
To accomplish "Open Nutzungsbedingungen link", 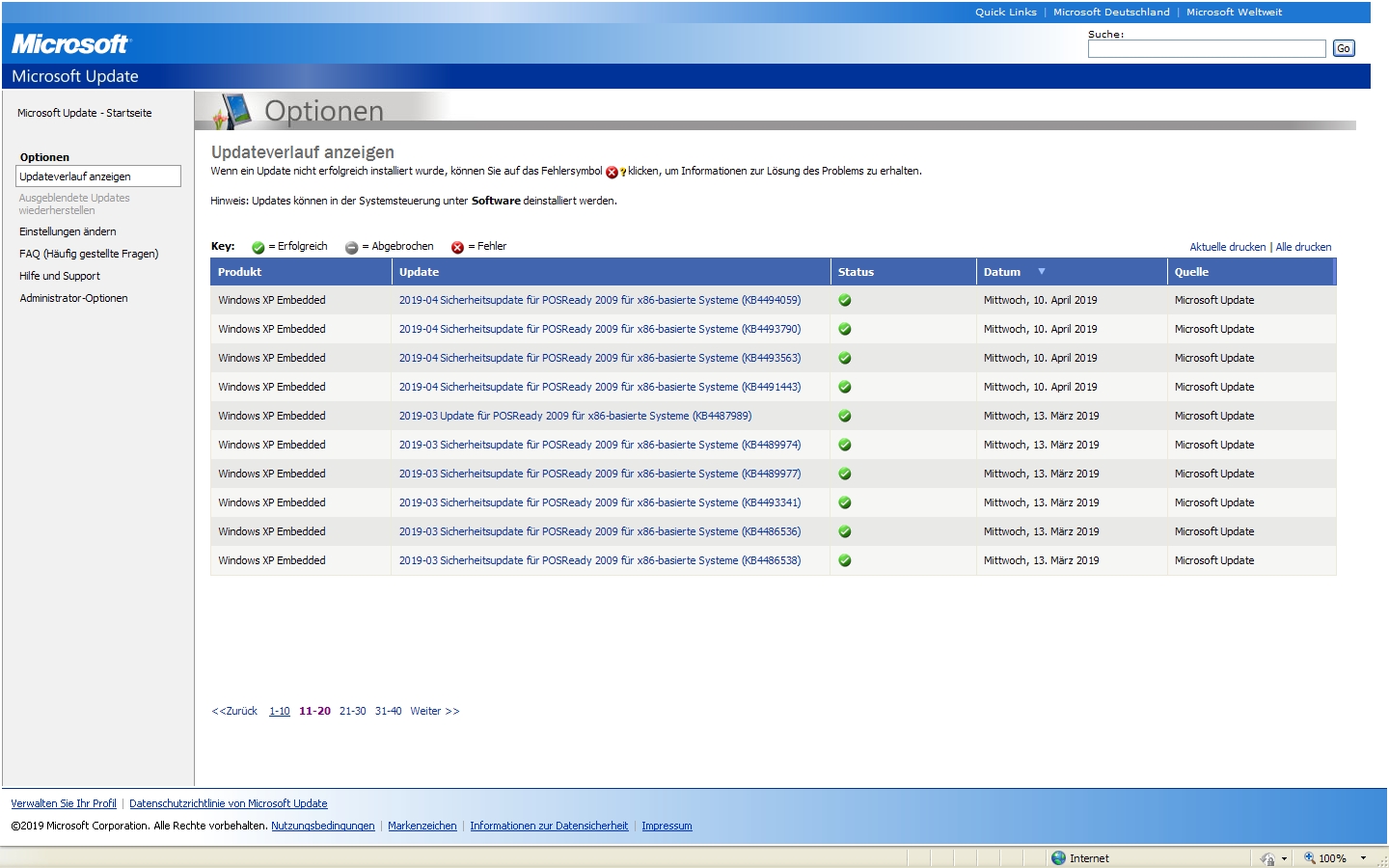I will [323, 826].
